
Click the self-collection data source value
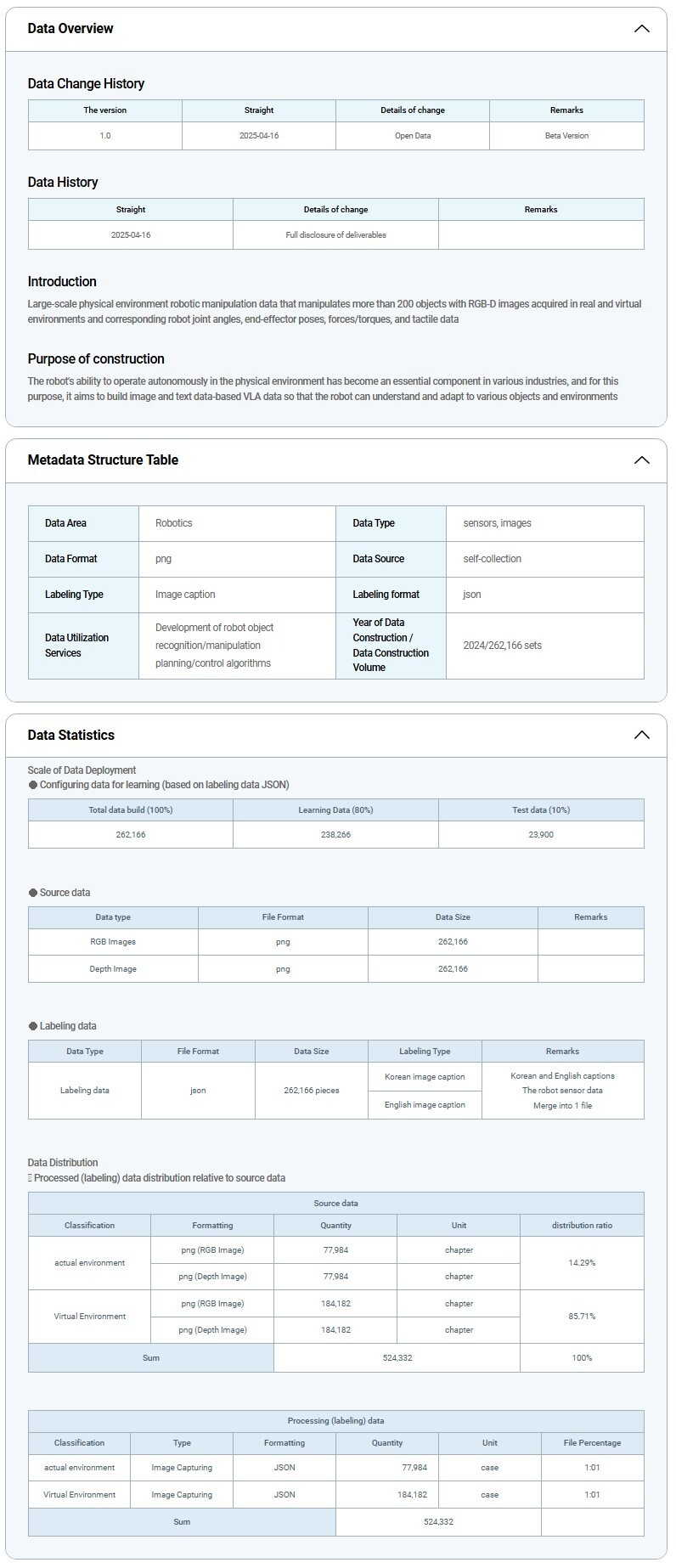(492, 559)
